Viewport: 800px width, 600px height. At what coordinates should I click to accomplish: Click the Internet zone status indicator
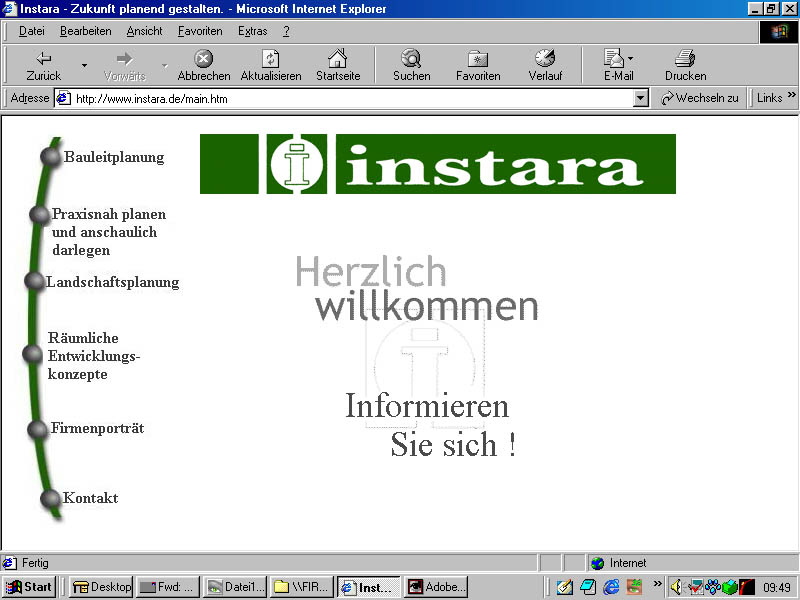point(618,563)
